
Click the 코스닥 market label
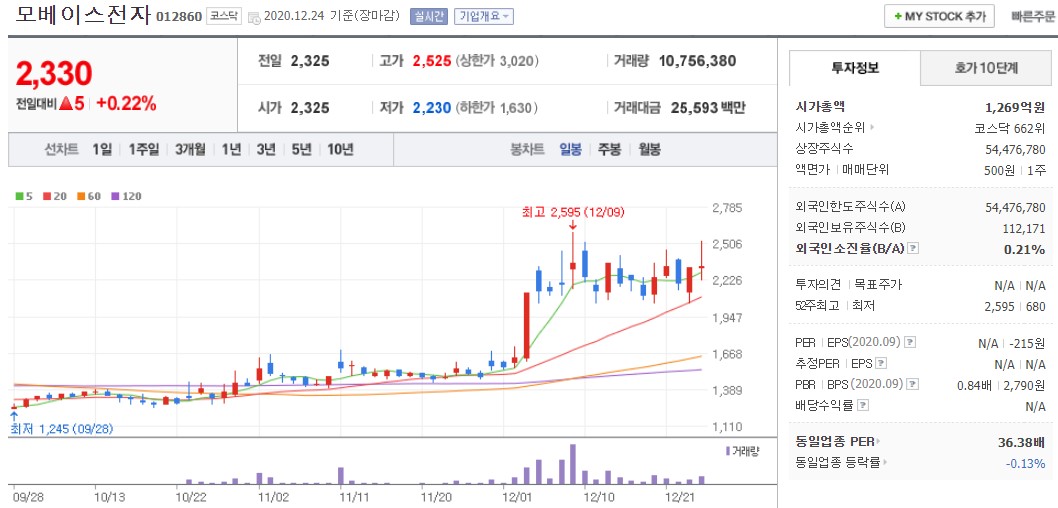click(222, 16)
